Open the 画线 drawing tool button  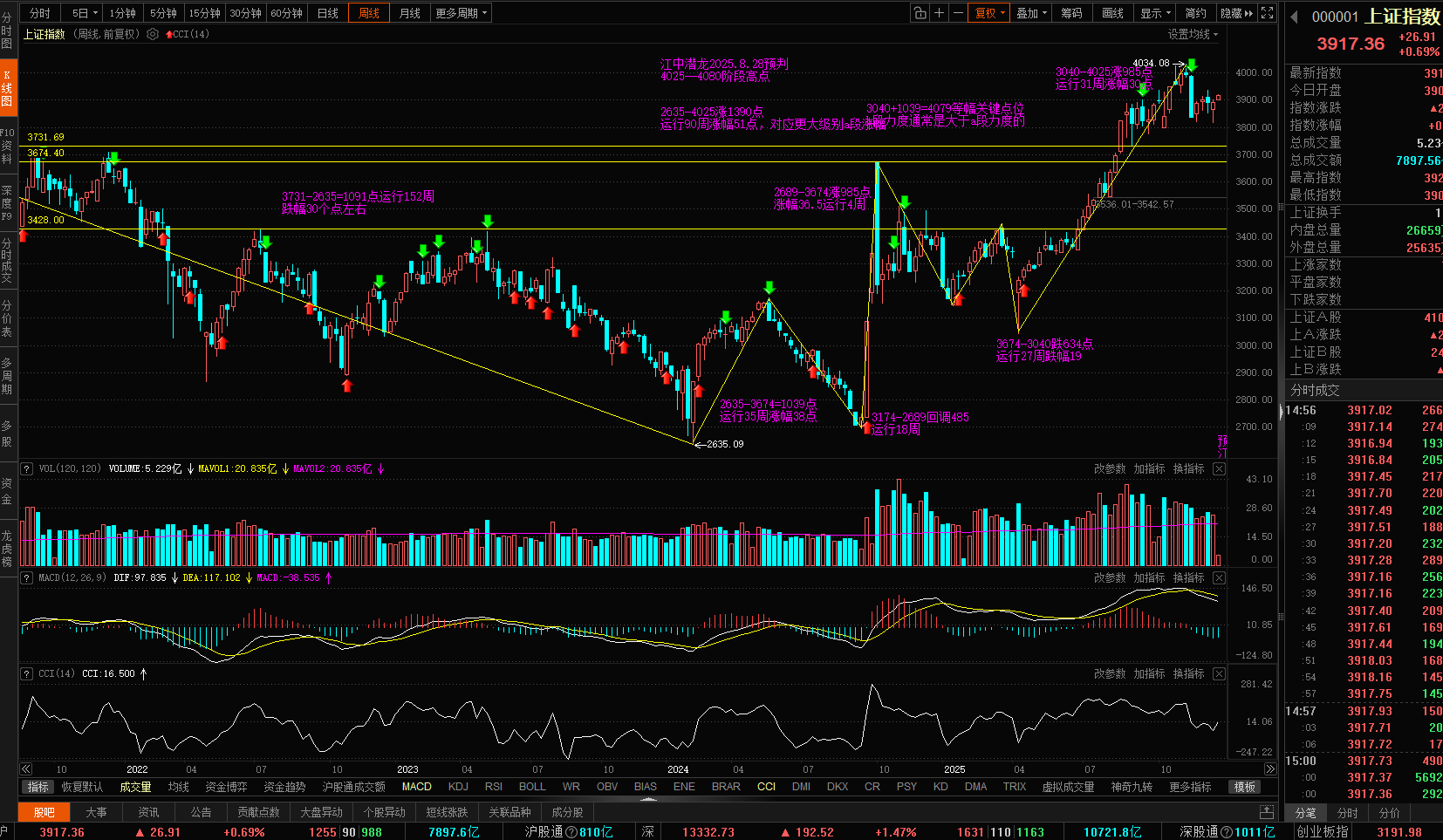click(x=1113, y=13)
